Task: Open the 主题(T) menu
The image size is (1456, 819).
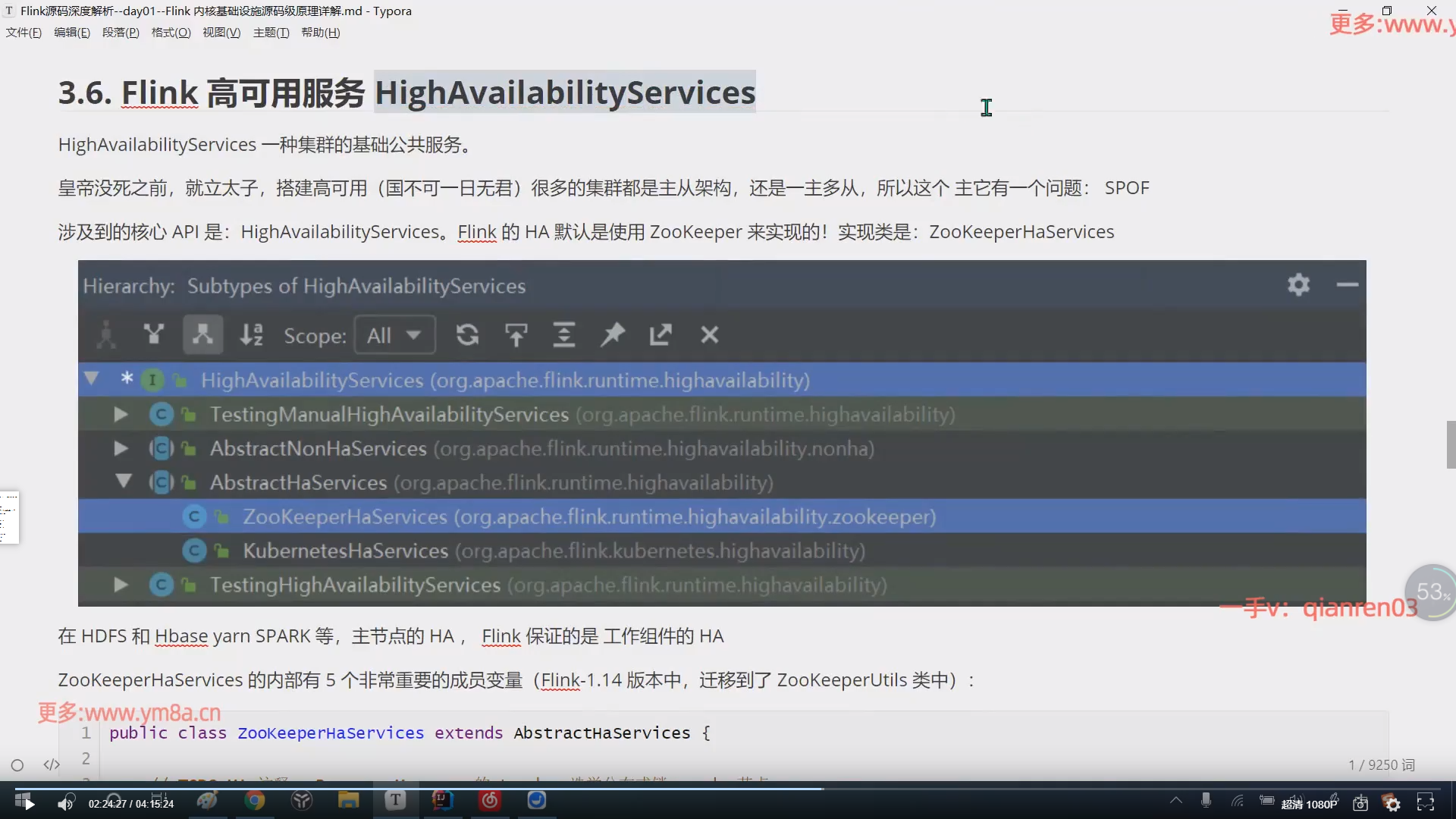Action: (271, 33)
